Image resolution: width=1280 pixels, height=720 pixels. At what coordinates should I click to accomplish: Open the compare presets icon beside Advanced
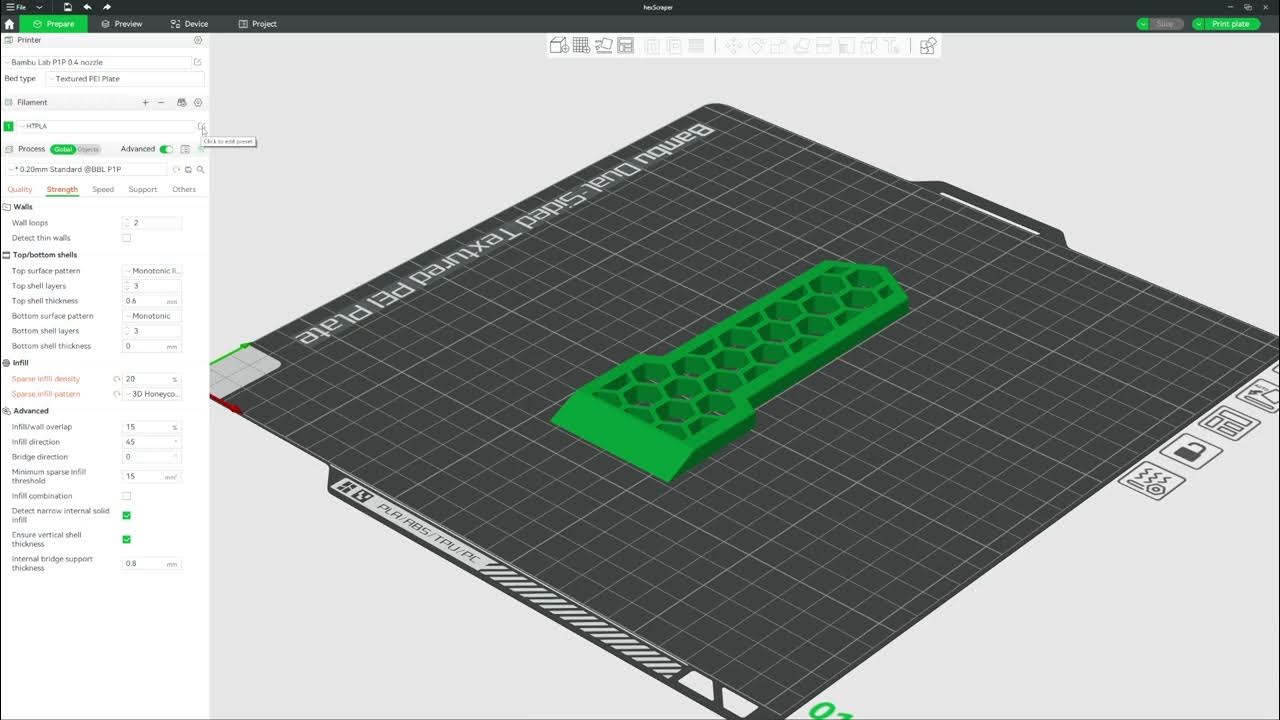[x=185, y=149]
